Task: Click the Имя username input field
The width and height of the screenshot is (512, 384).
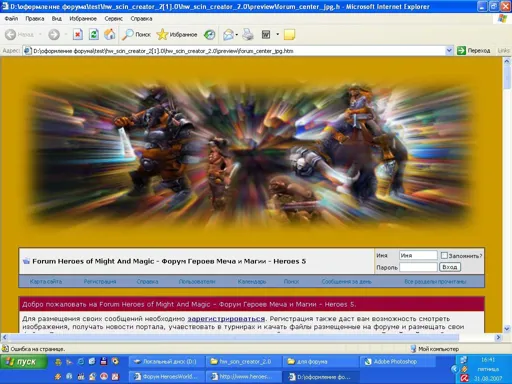Action: [x=418, y=255]
